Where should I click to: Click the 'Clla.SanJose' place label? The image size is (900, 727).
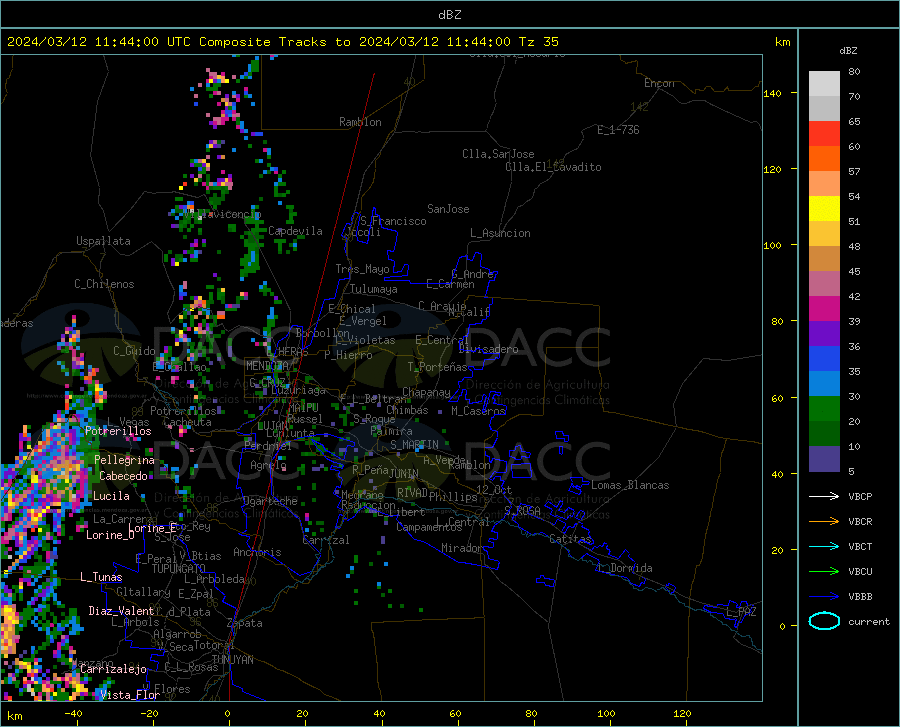[498, 154]
